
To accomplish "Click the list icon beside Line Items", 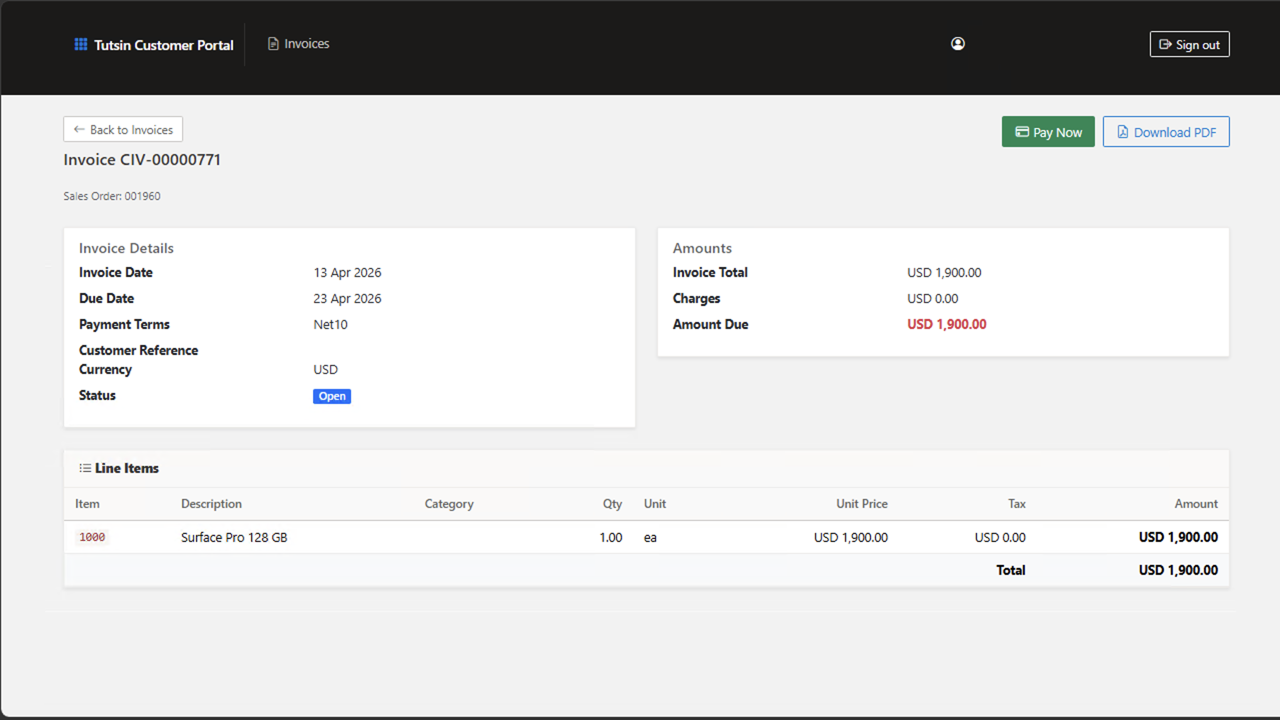I will click(84, 467).
